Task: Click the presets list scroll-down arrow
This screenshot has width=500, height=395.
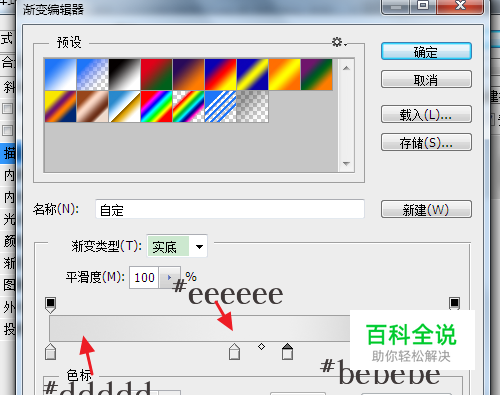Action: pyautogui.click(x=346, y=164)
